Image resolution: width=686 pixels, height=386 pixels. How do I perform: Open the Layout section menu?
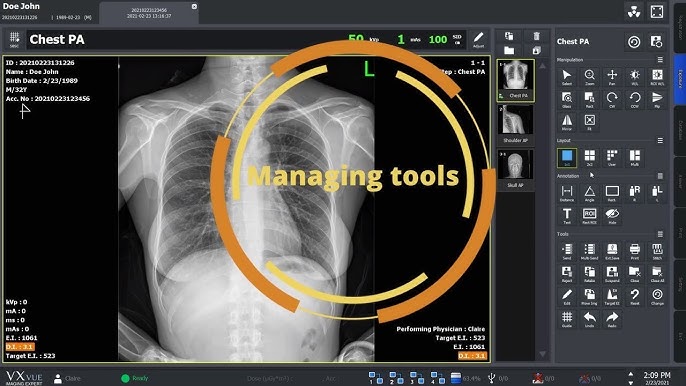click(660, 140)
